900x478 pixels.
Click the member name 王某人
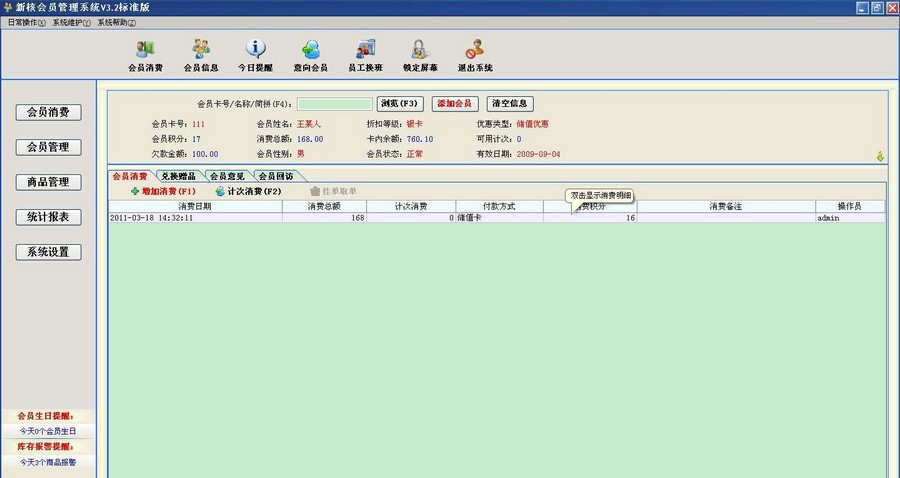[309, 124]
